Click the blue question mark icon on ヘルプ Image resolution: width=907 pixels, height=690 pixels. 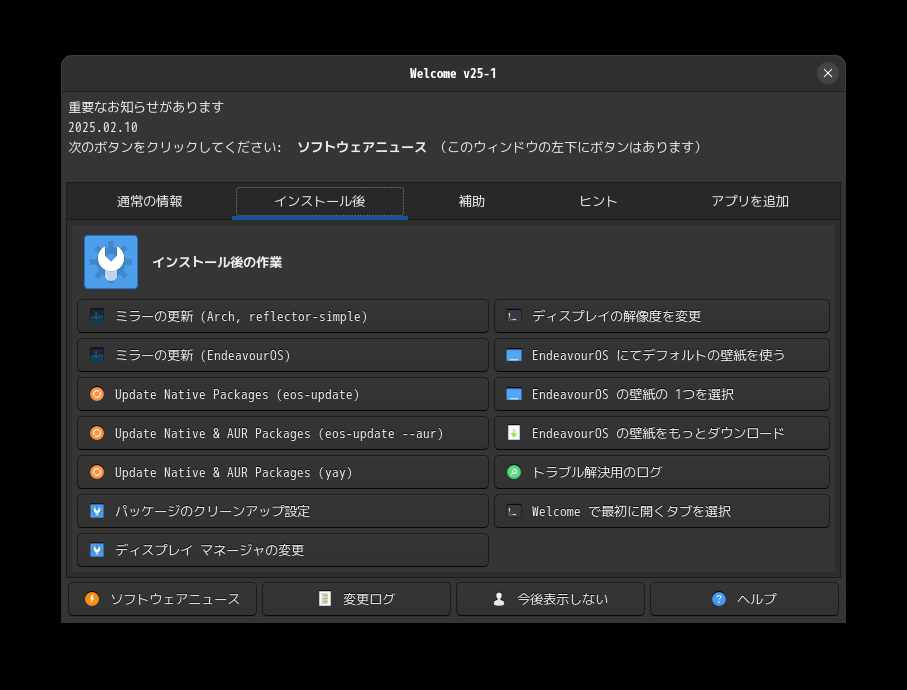tap(718, 599)
